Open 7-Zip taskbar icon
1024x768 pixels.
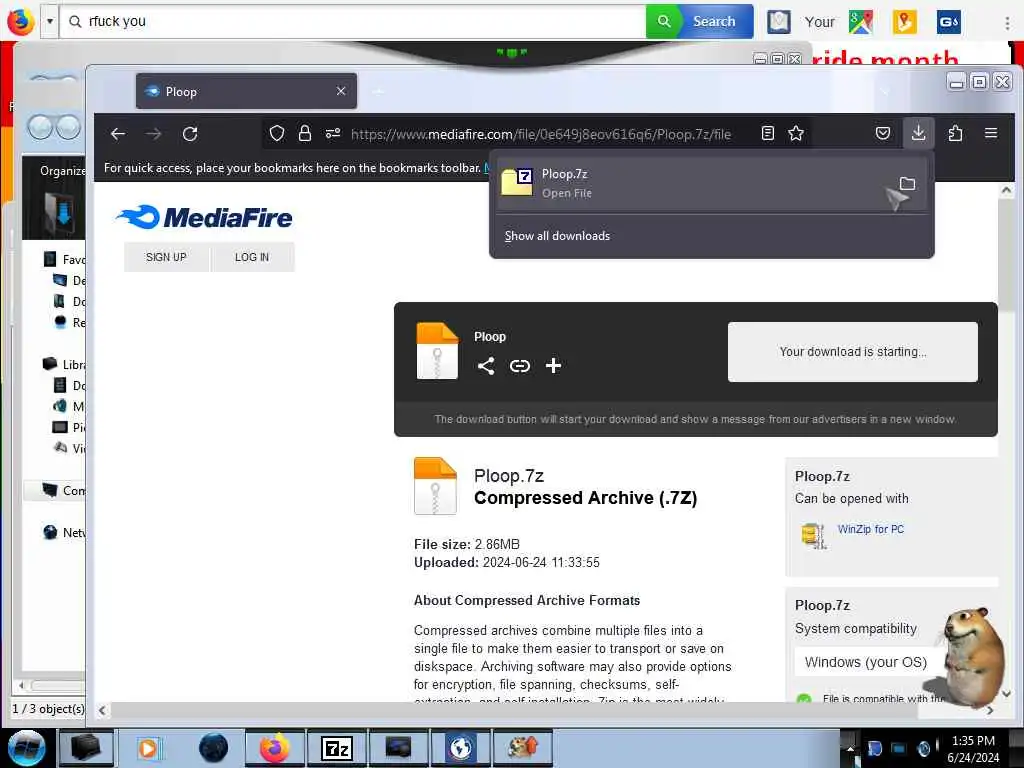pyautogui.click(x=337, y=748)
